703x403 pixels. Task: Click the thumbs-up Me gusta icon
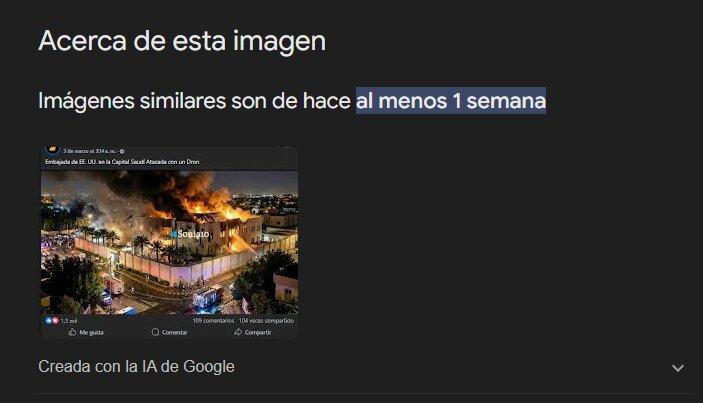73,332
